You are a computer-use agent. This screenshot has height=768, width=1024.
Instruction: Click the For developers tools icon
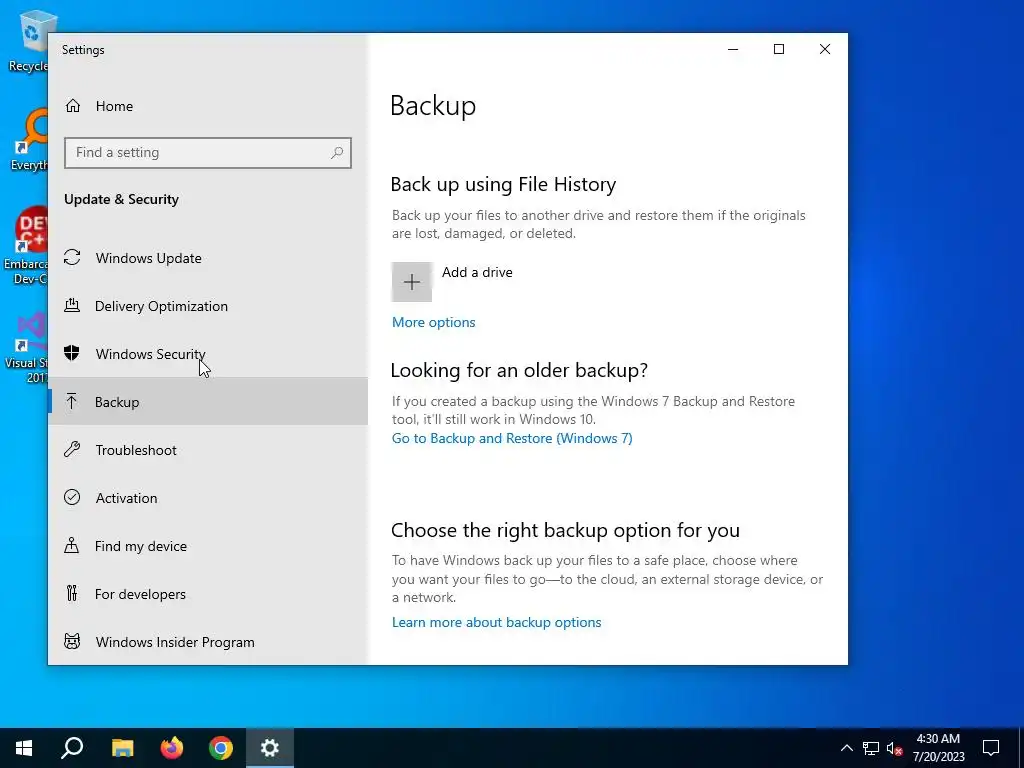[x=72, y=594]
